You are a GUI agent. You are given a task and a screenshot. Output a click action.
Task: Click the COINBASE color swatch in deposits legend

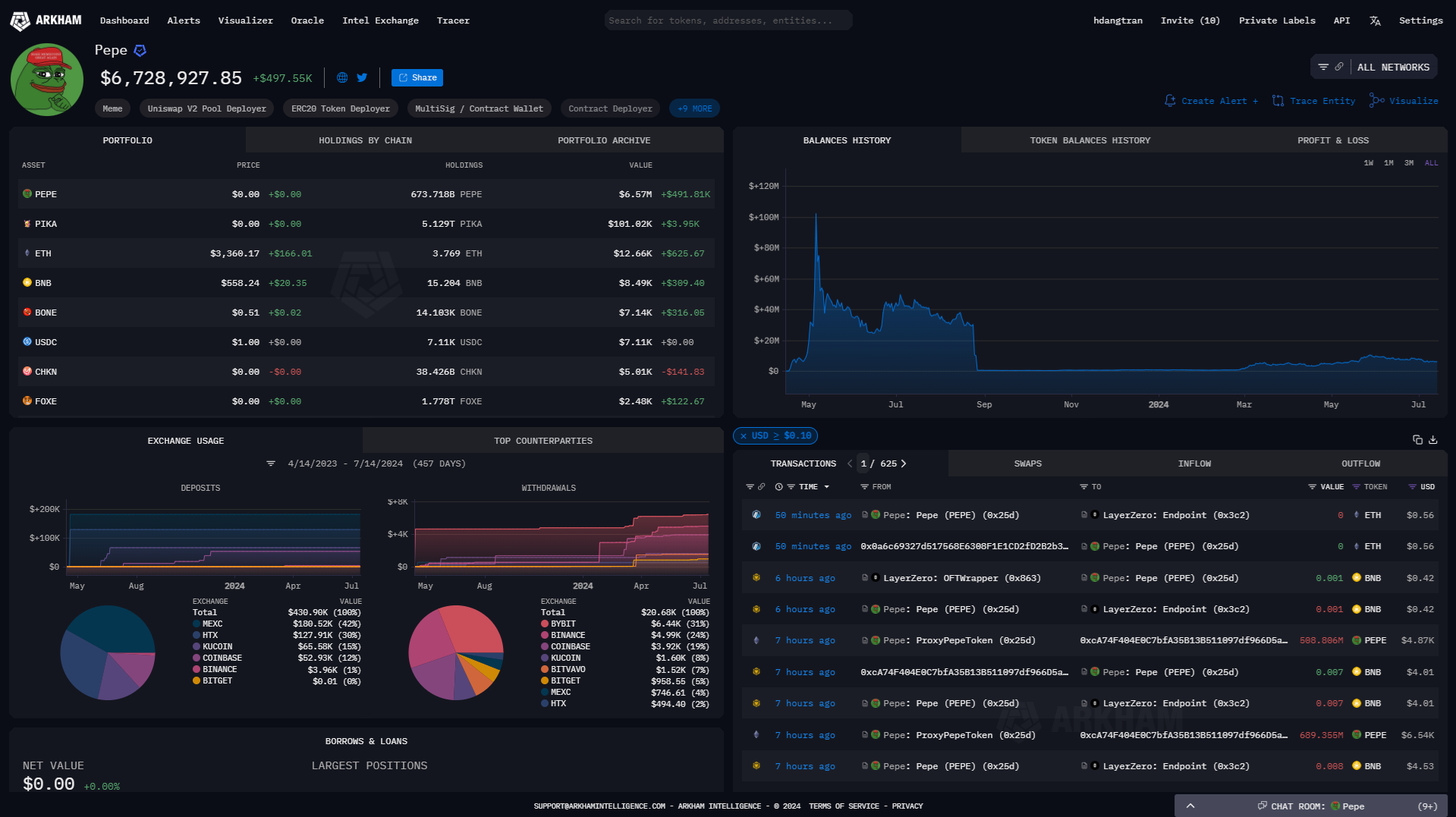pyautogui.click(x=197, y=658)
